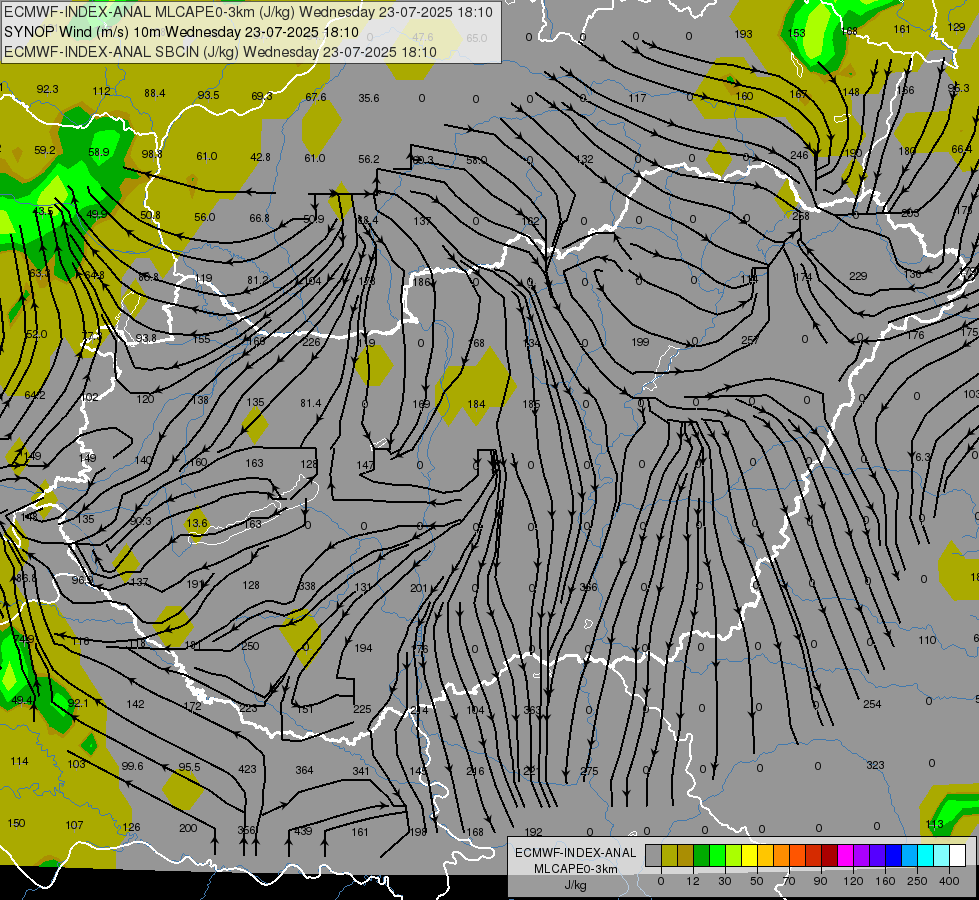
Task: Click the legend scale label 70
Action: tap(789, 881)
